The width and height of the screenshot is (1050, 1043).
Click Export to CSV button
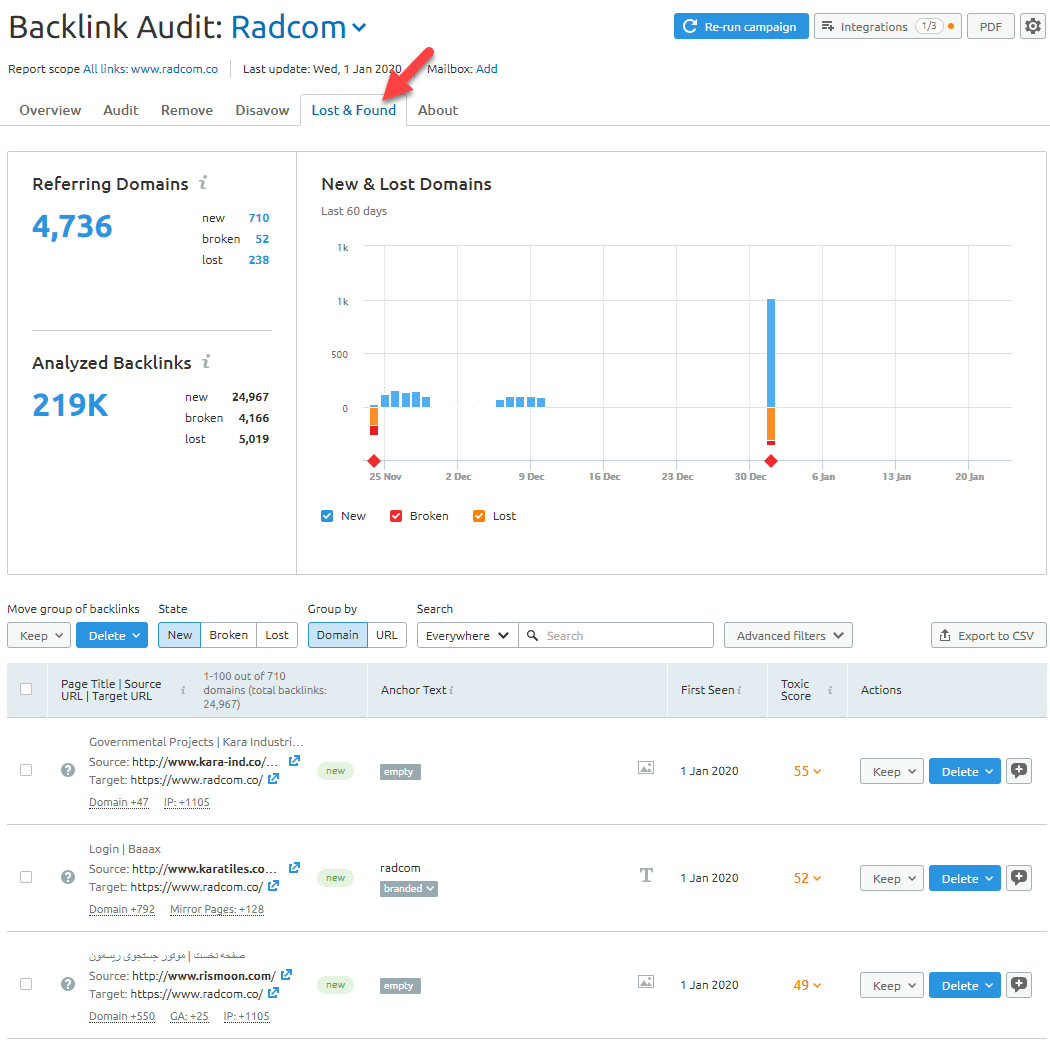click(x=988, y=635)
